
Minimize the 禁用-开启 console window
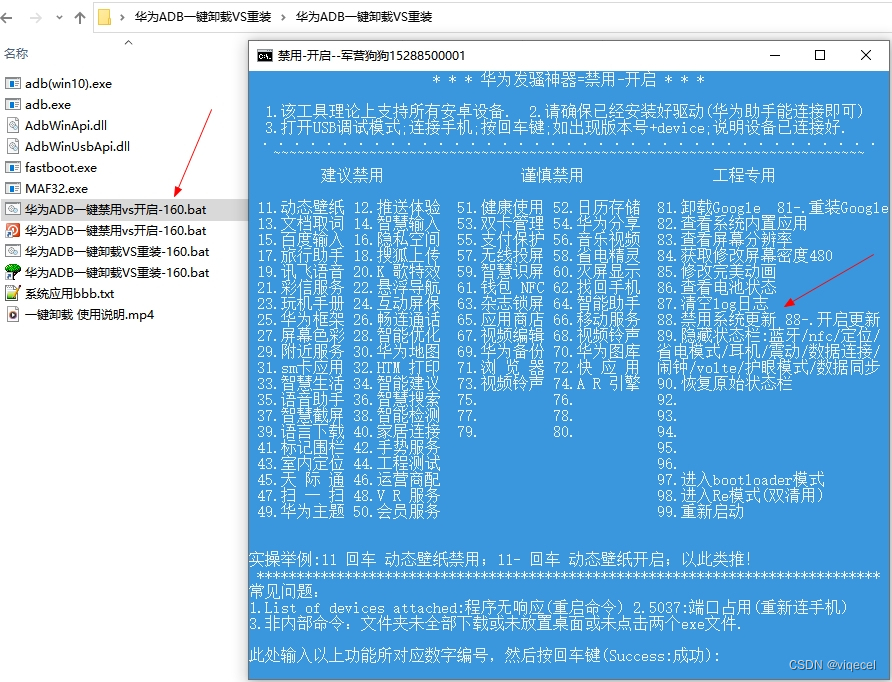[x=775, y=55]
